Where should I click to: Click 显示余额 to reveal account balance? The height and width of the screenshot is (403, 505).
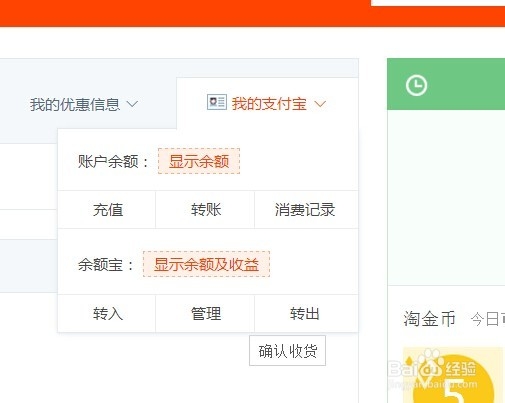(199, 161)
